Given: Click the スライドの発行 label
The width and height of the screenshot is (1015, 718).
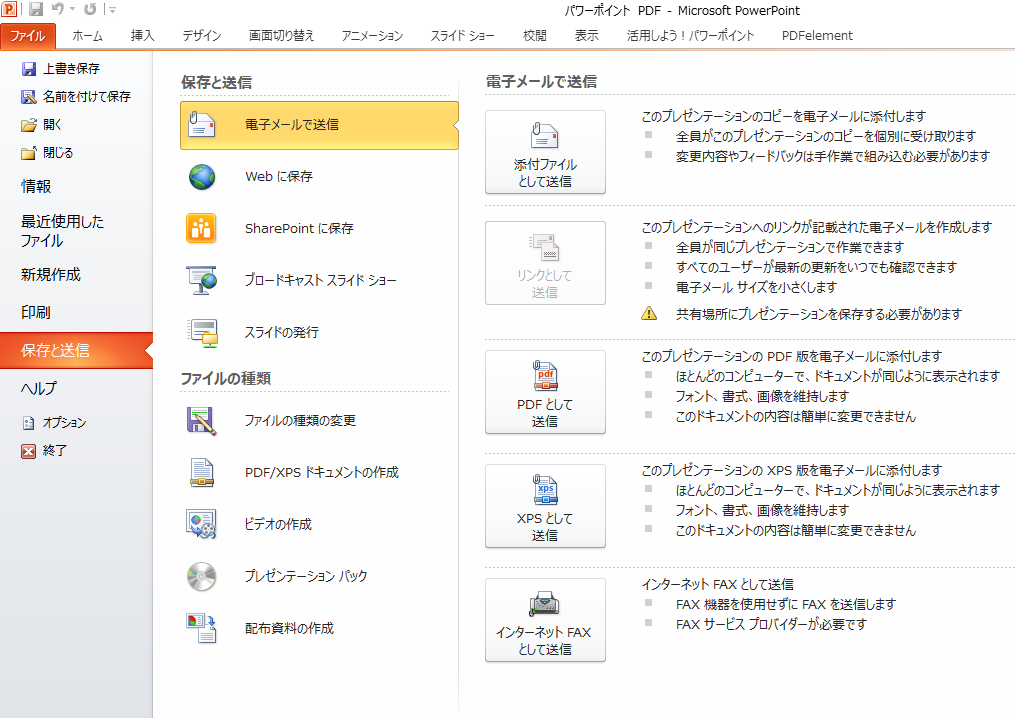Looking at the screenshot, I should coord(282,332).
